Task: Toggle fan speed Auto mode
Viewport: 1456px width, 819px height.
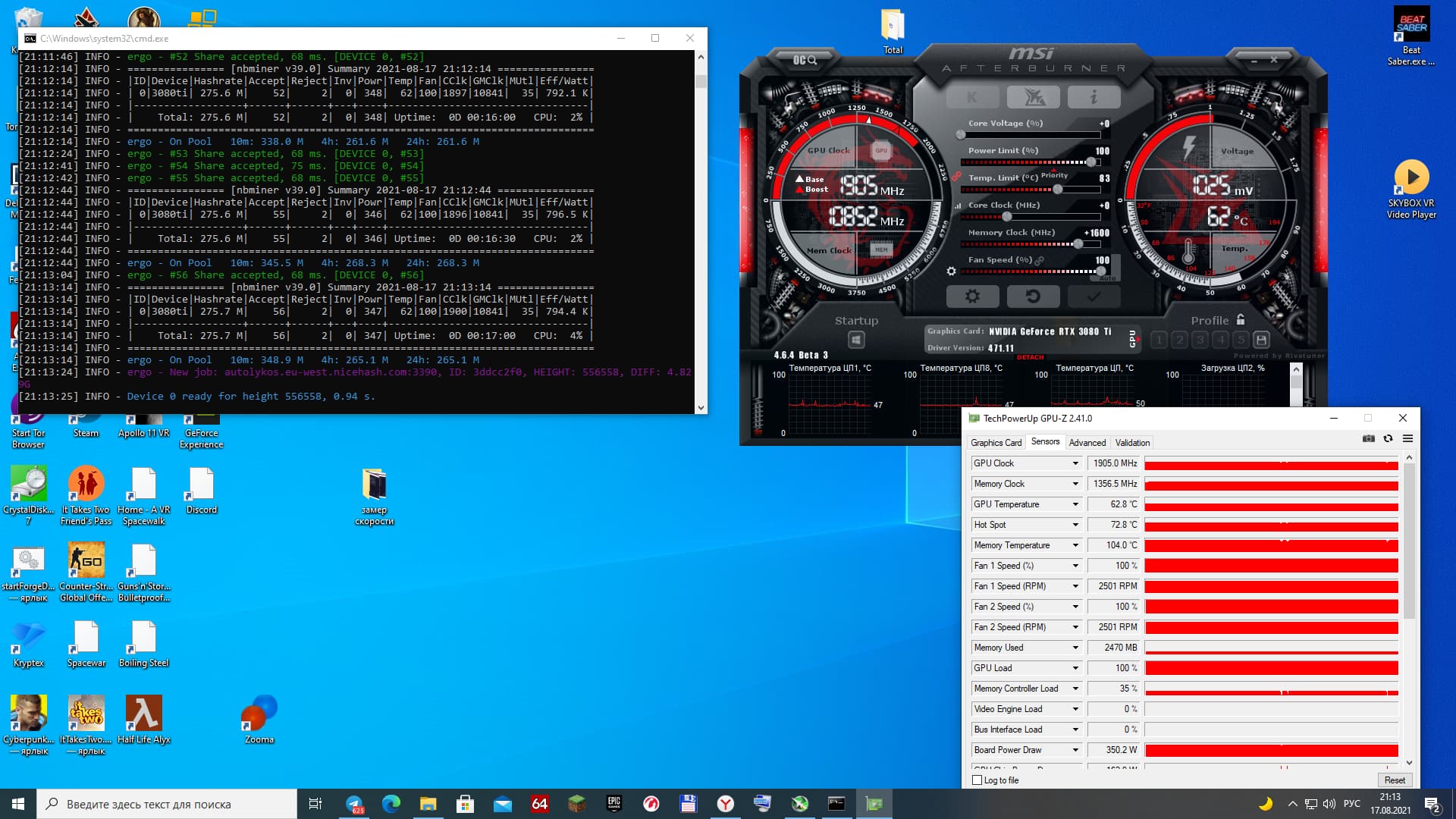Action: coord(1107,278)
